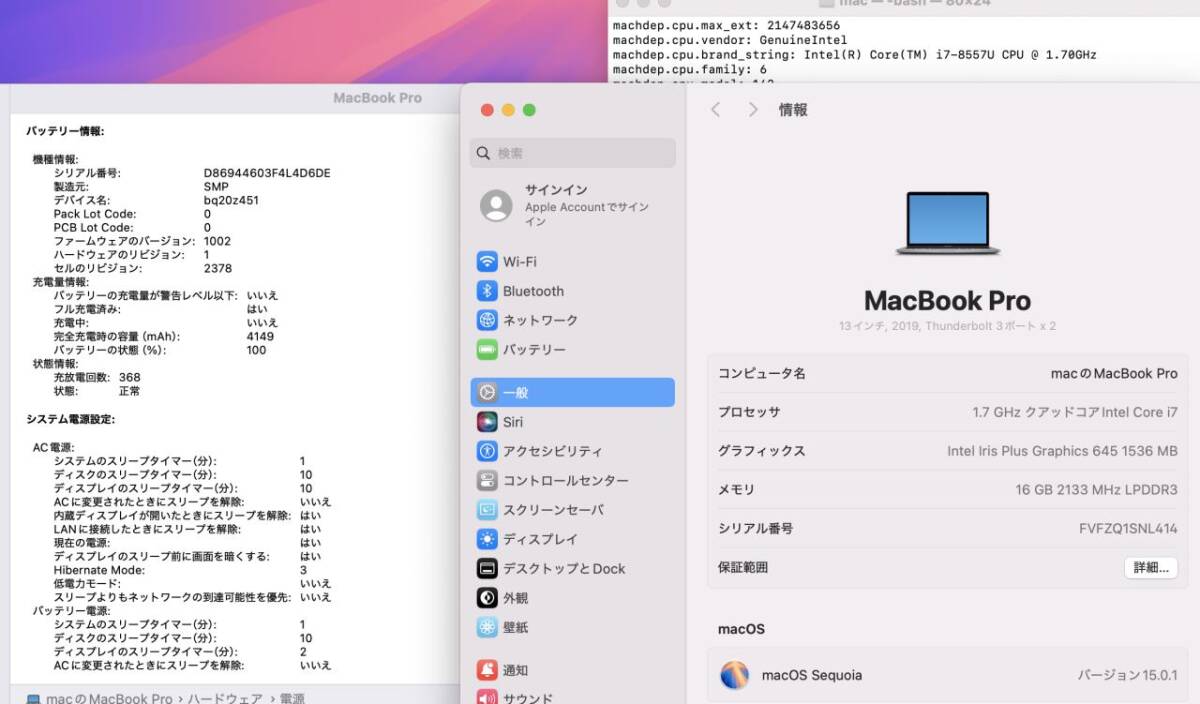Open スクリーンセーバ settings
1200x704 pixels.
coord(550,510)
